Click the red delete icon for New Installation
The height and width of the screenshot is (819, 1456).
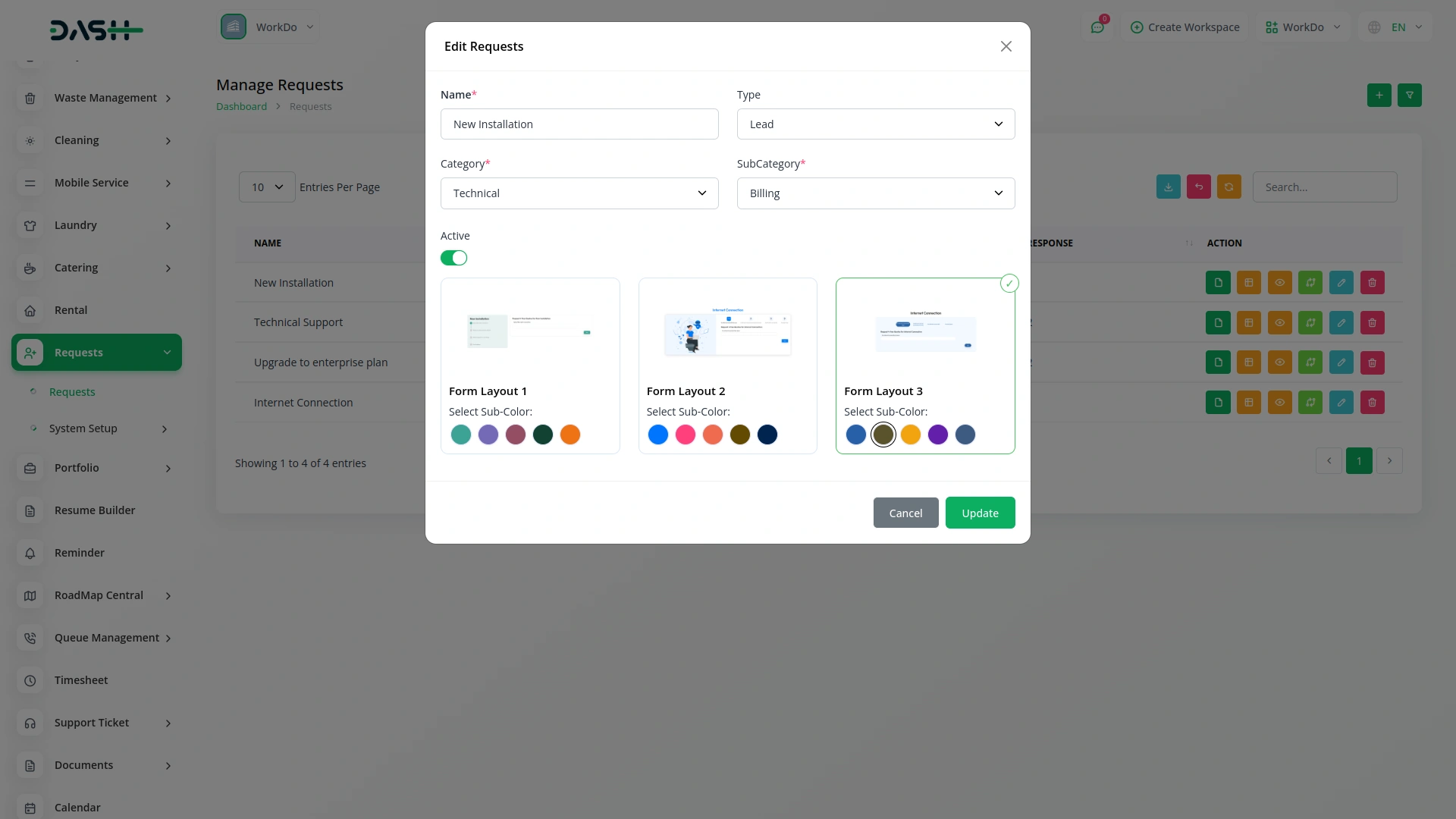tap(1372, 283)
